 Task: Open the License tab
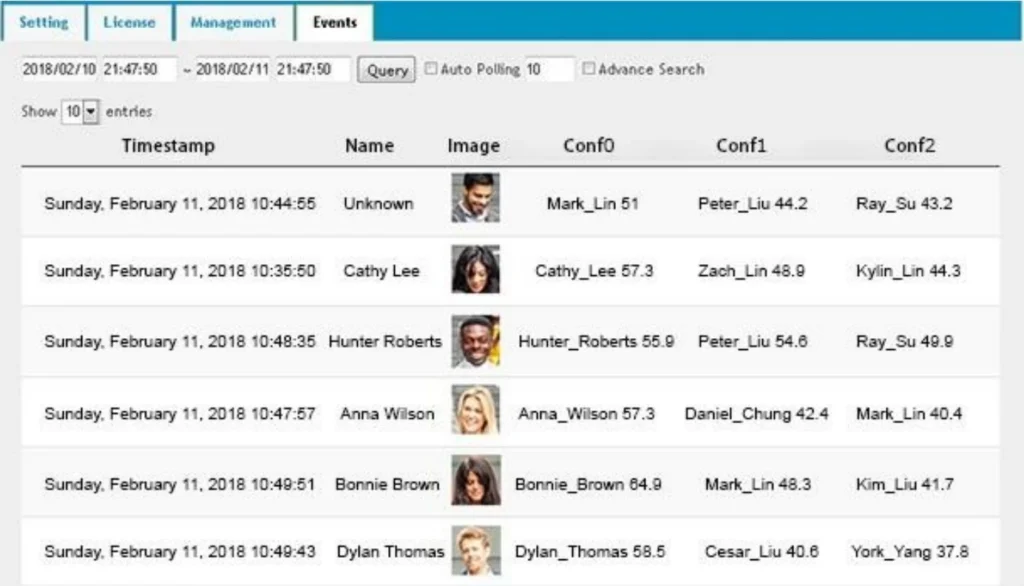click(x=129, y=23)
